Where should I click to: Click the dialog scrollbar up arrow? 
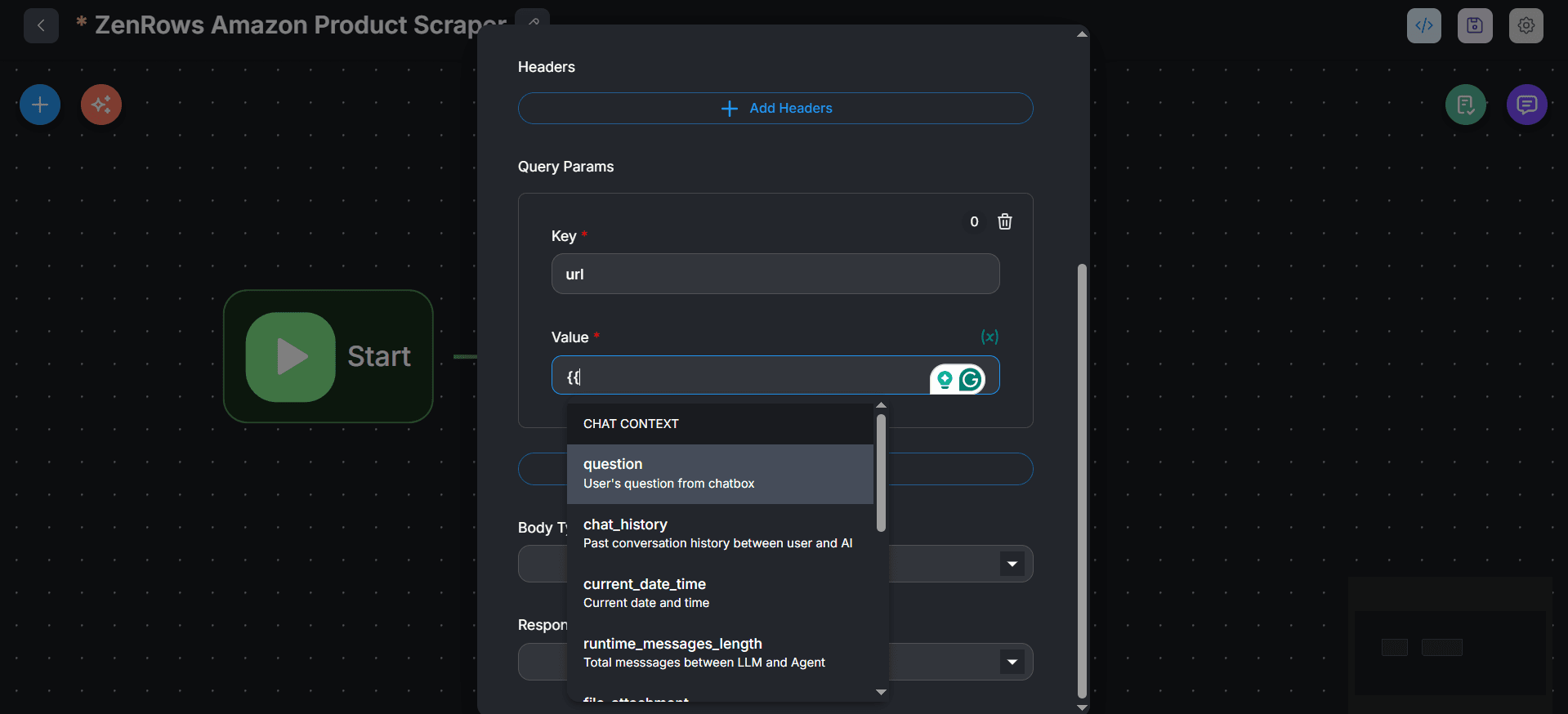click(x=1082, y=34)
